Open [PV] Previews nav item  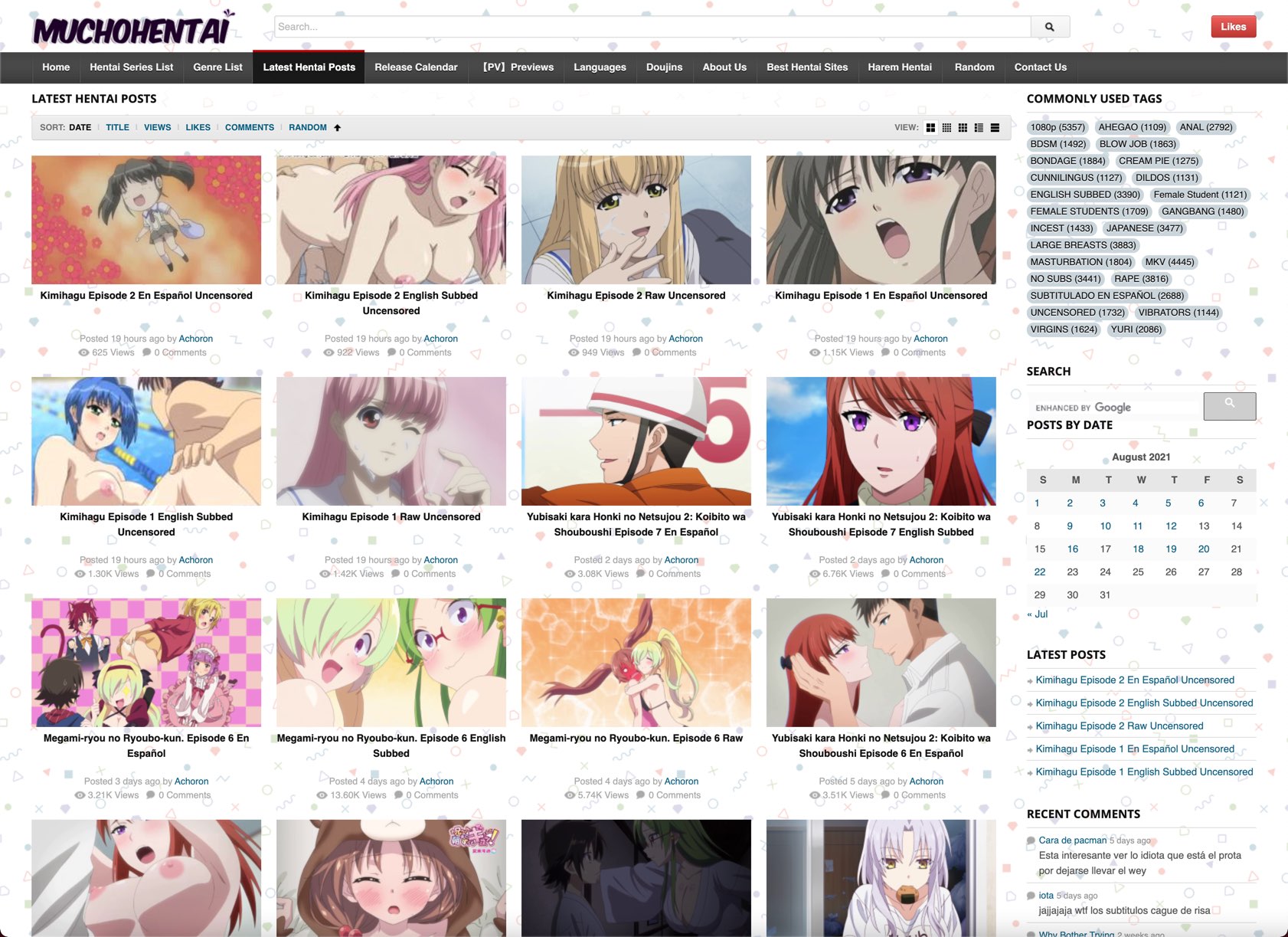518,67
